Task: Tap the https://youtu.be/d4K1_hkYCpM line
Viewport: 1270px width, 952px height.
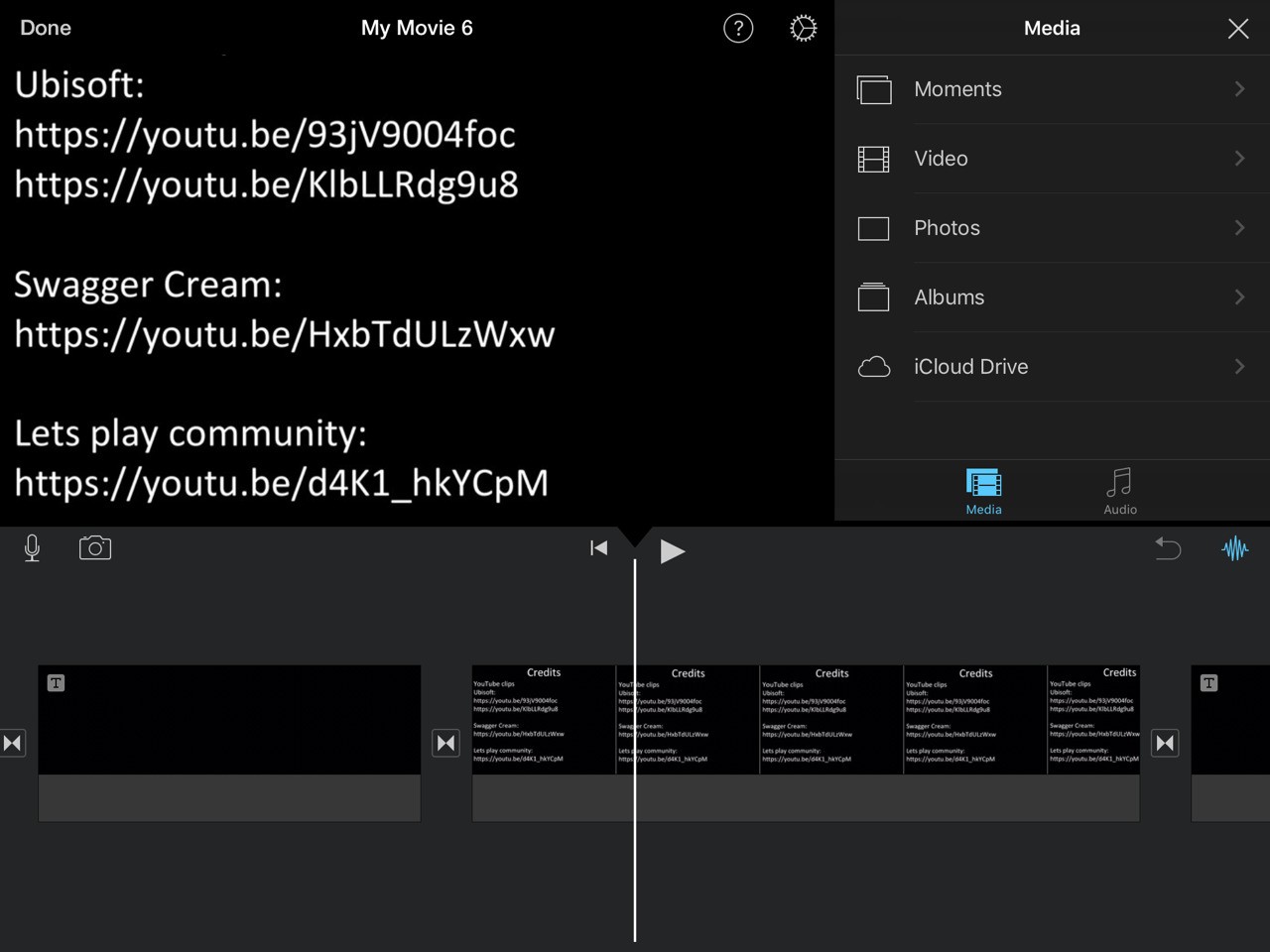Action: coord(282,484)
